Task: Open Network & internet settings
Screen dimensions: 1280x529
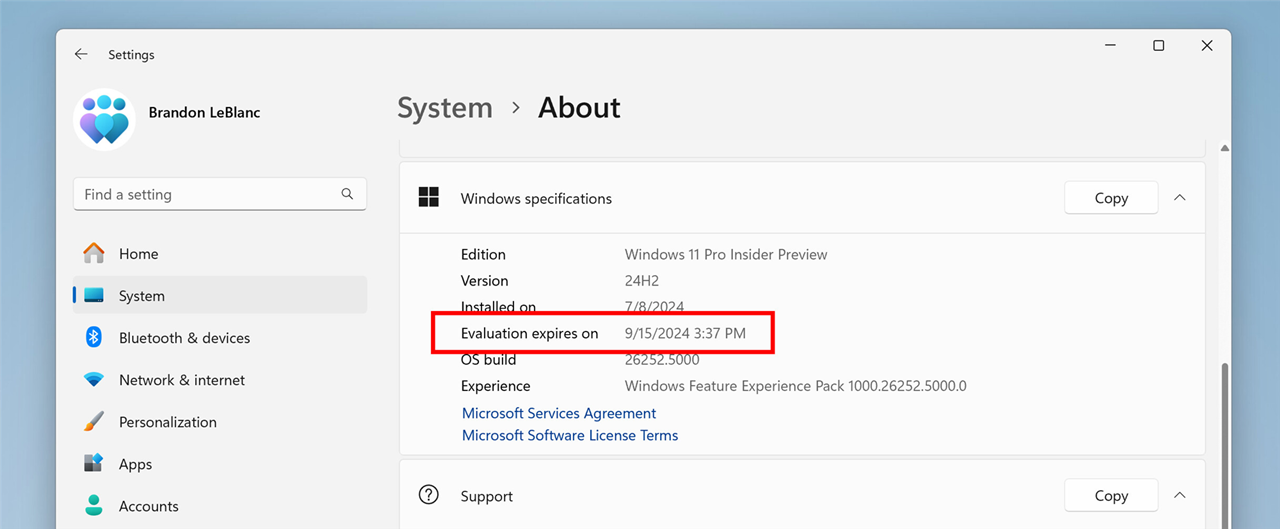Action: [220, 380]
